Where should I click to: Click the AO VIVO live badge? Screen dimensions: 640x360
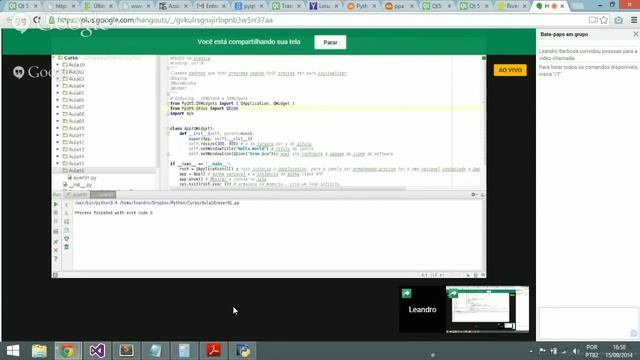(x=510, y=70)
